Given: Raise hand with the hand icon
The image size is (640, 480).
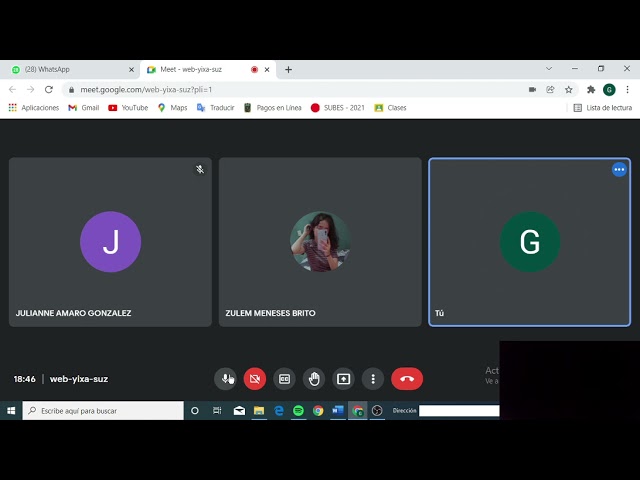Looking at the screenshot, I should coord(314,379).
